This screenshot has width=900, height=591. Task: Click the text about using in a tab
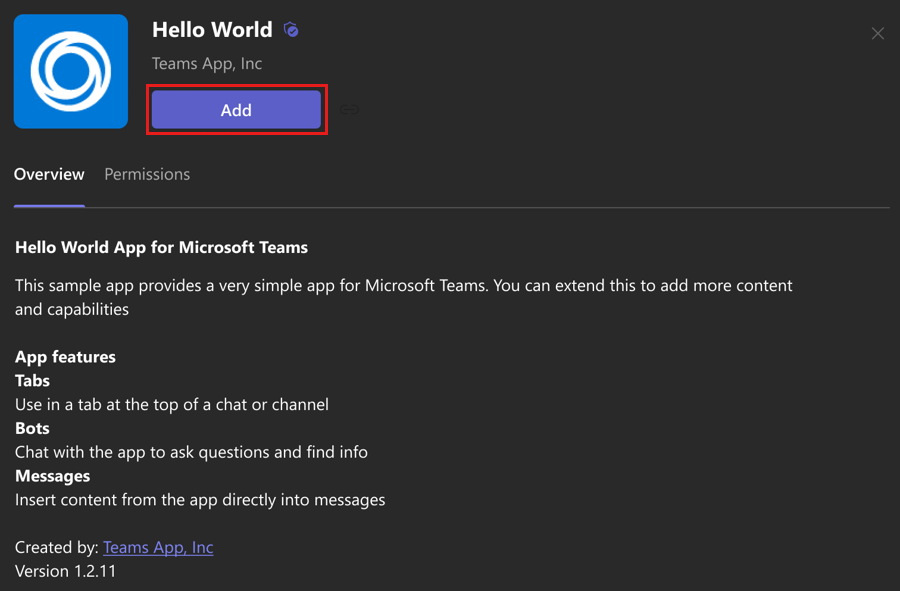click(172, 405)
